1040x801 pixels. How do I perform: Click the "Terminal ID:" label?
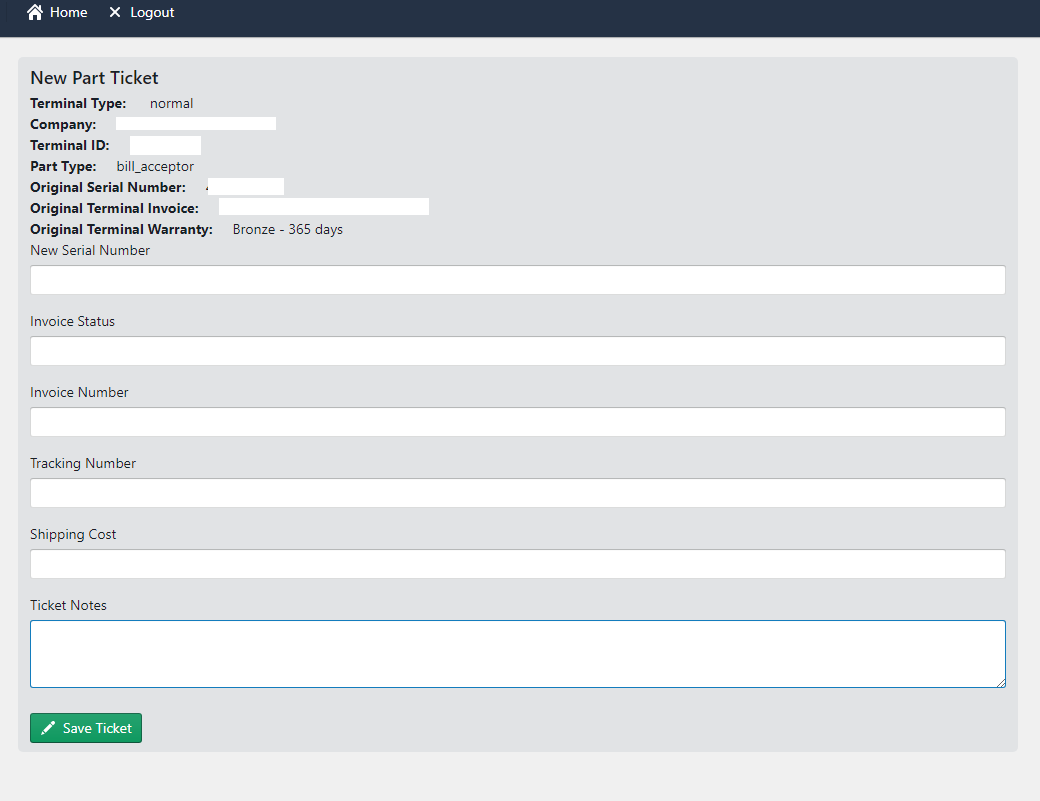pyautogui.click(x=70, y=145)
